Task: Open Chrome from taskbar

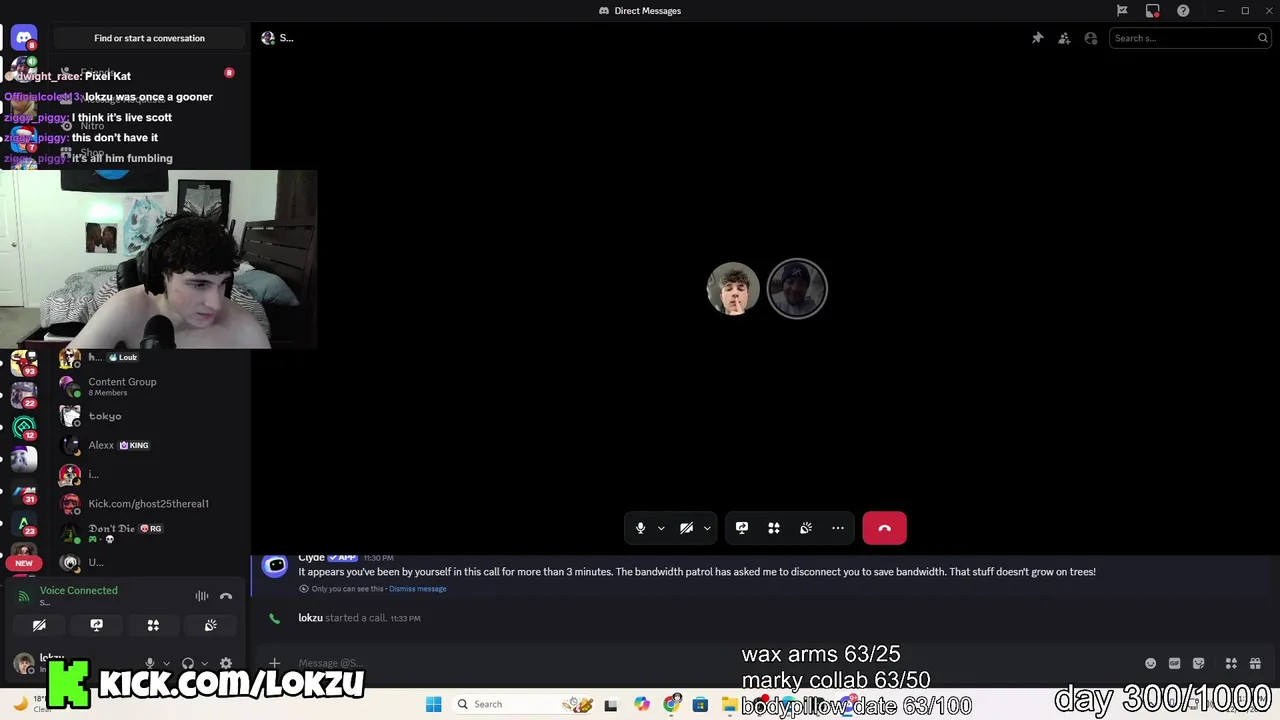Action: pyautogui.click(x=672, y=704)
